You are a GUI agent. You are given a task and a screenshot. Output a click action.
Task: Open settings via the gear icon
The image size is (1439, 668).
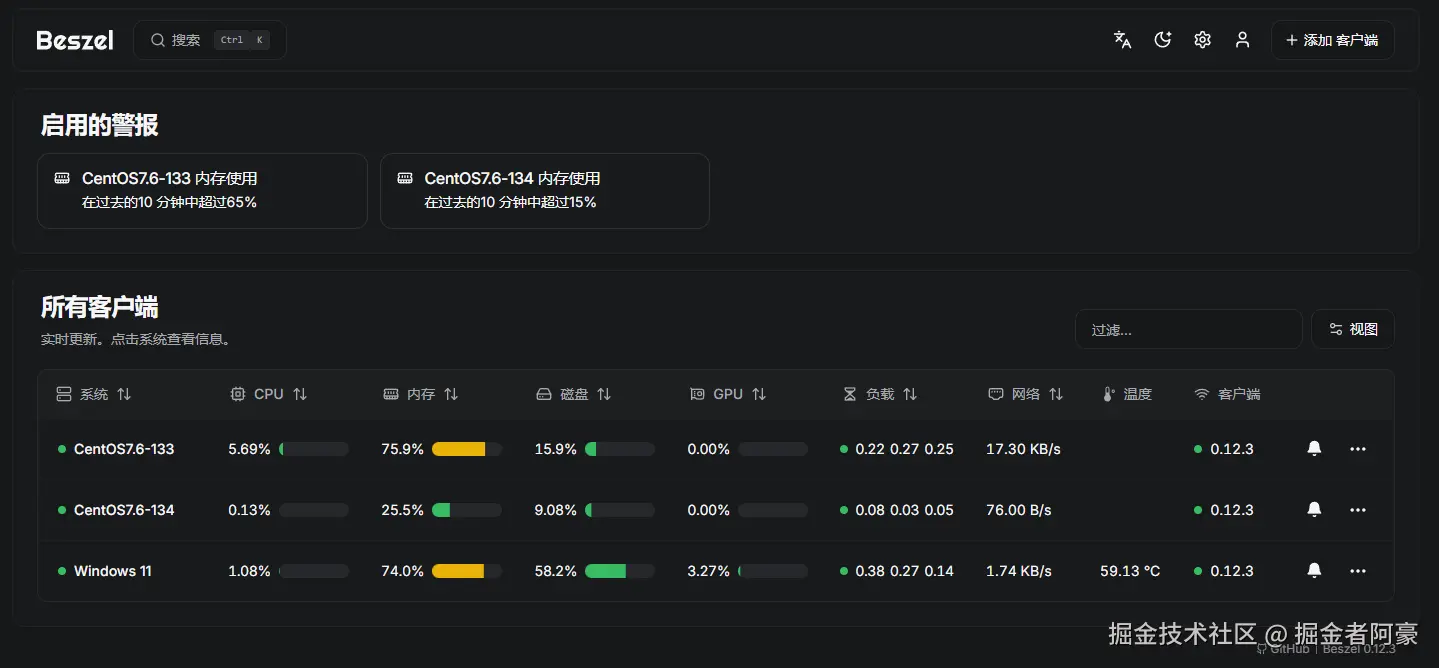point(1202,40)
